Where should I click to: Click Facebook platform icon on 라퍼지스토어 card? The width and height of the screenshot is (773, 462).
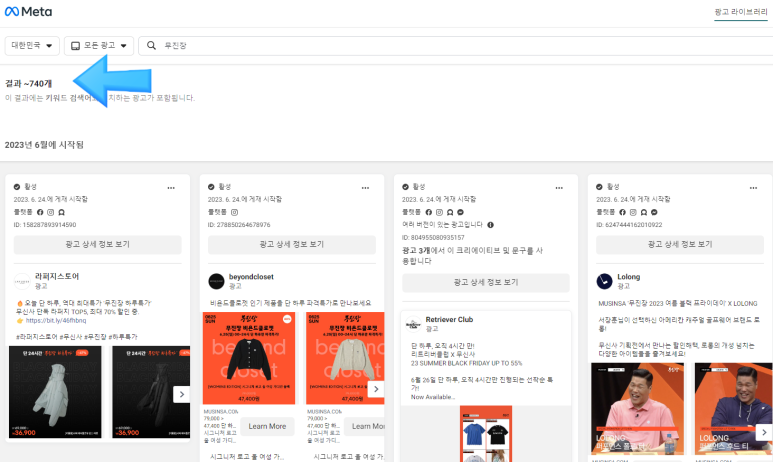coord(40,213)
